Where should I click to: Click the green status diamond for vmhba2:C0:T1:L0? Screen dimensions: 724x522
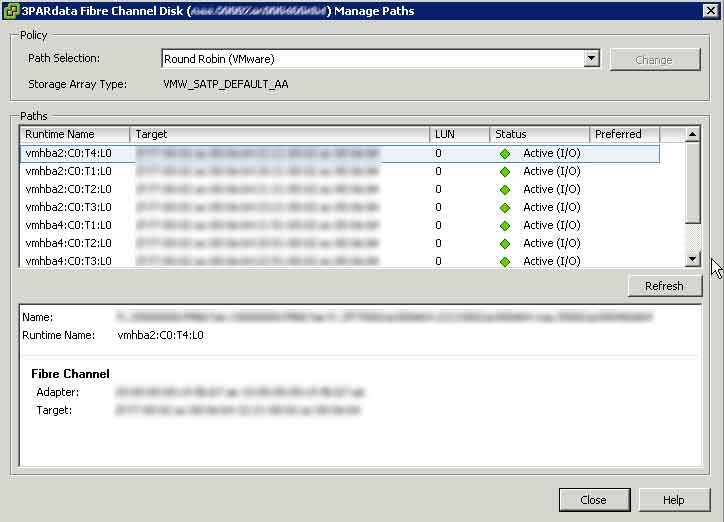(x=505, y=172)
